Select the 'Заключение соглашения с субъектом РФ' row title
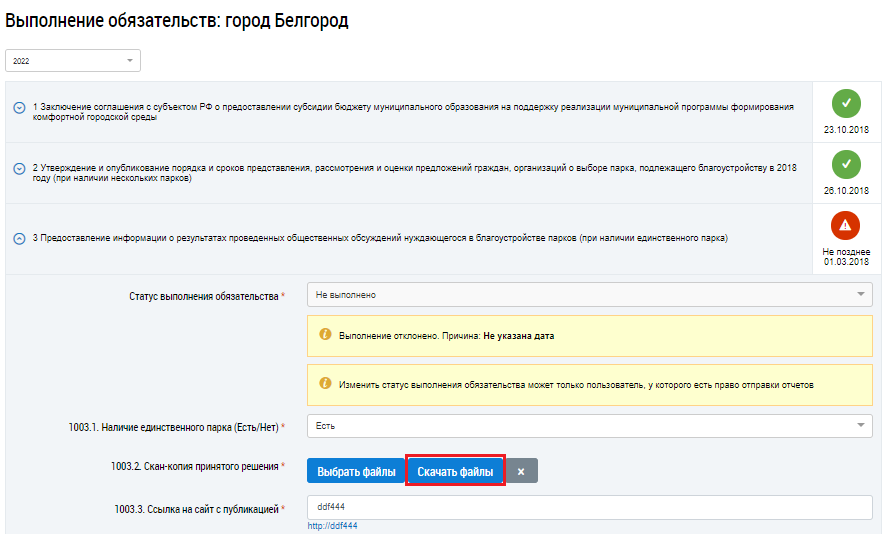The image size is (888, 534). [412, 111]
